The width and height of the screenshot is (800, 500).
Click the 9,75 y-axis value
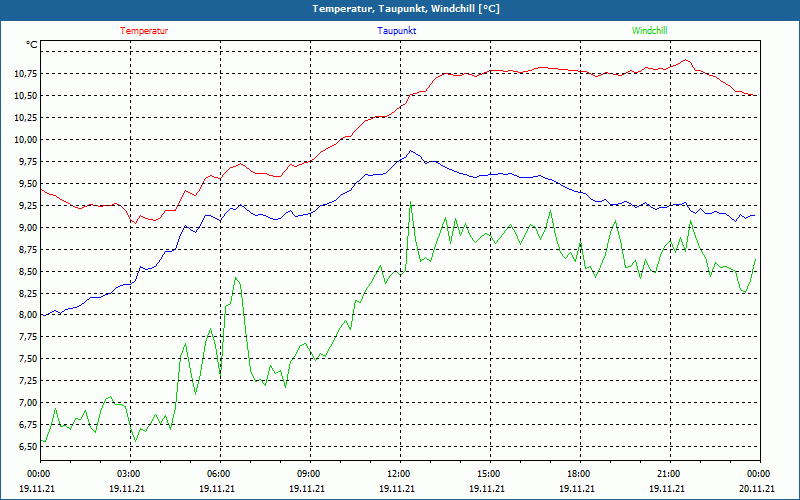(x=28, y=162)
